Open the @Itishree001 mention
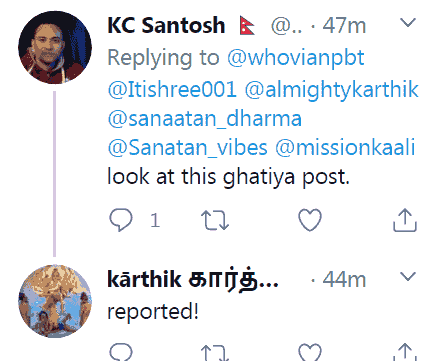The image size is (434, 361). point(172,89)
